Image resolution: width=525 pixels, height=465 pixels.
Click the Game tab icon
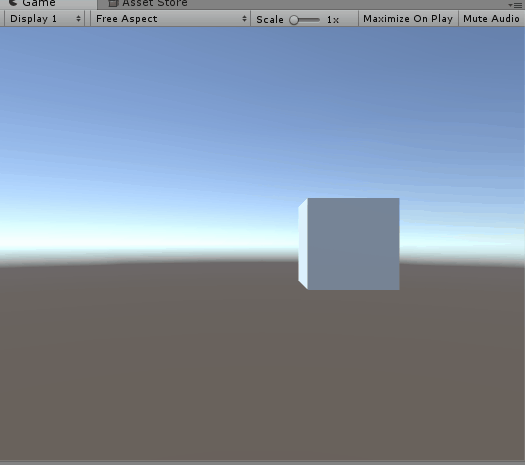click(x=13, y=3)
